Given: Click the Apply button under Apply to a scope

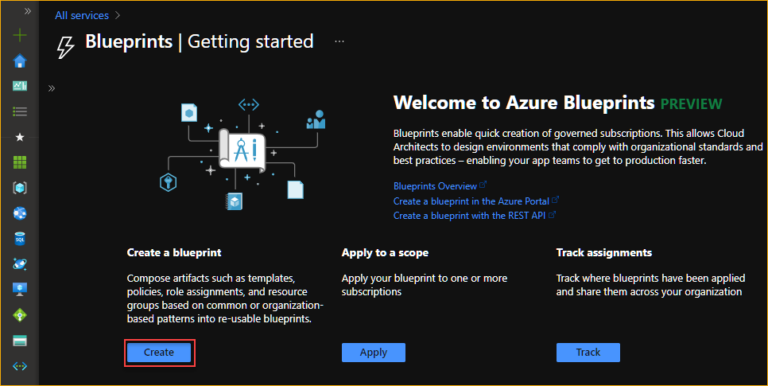Looking at the screenshot, I should pyautogui.click(x=373, y=352).
